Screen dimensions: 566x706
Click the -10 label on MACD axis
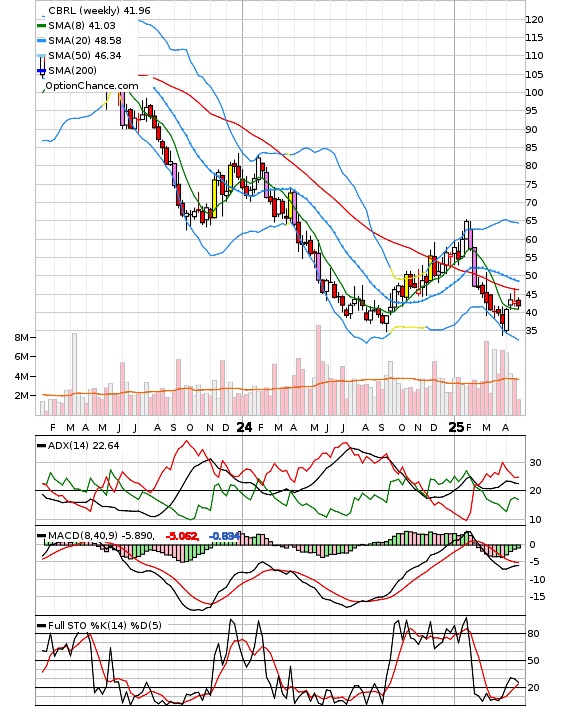point(537,579)
